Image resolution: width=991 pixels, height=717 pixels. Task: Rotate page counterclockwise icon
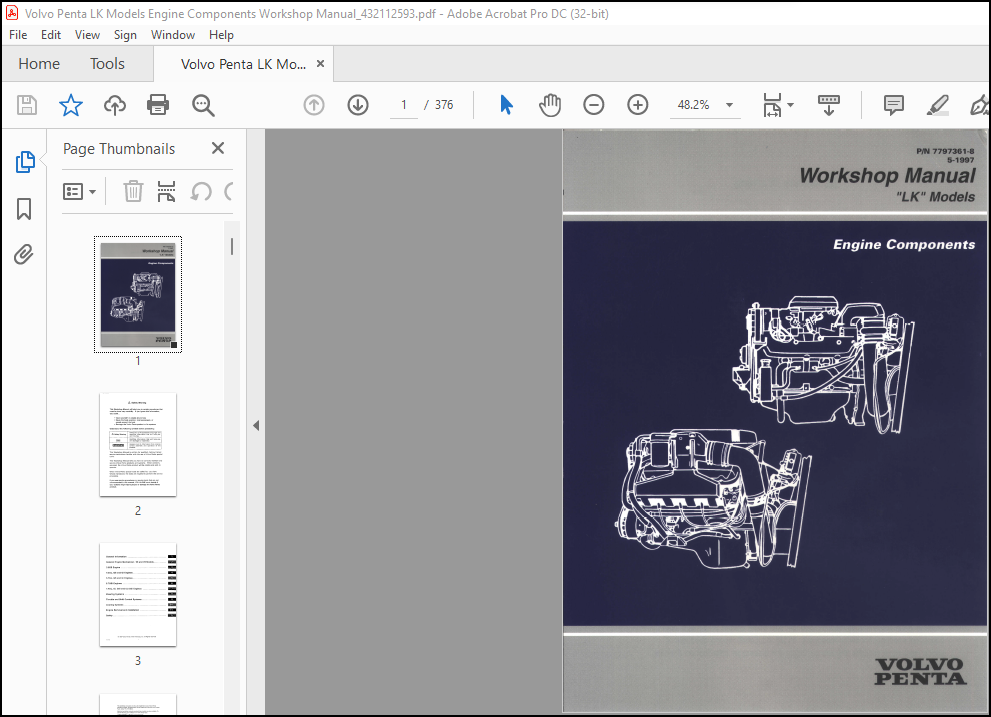(201, 191)
